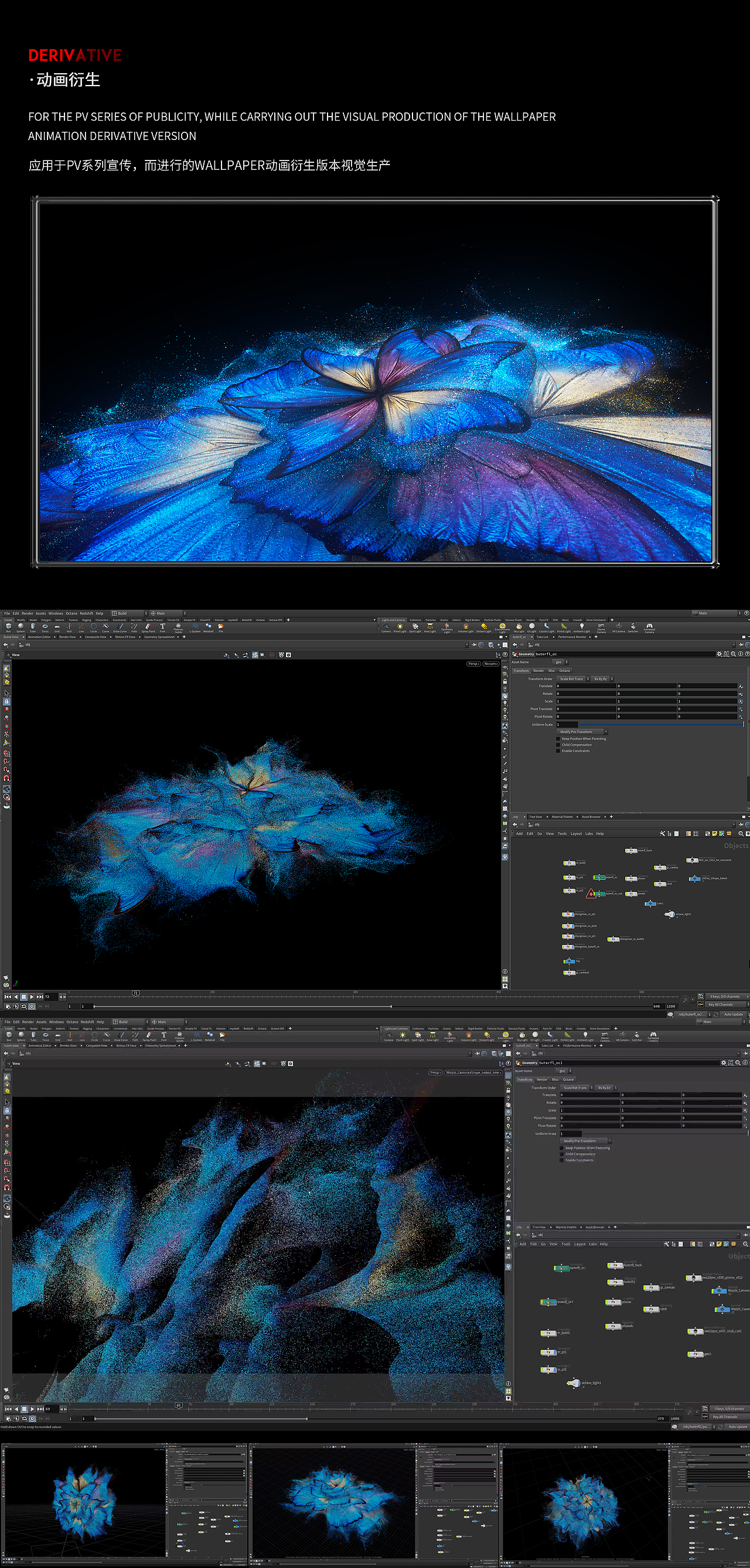Adjust the Uniform Scale slider in upper window
The width and height of the screenshot is (750, 1568).
tap(661, 725)
